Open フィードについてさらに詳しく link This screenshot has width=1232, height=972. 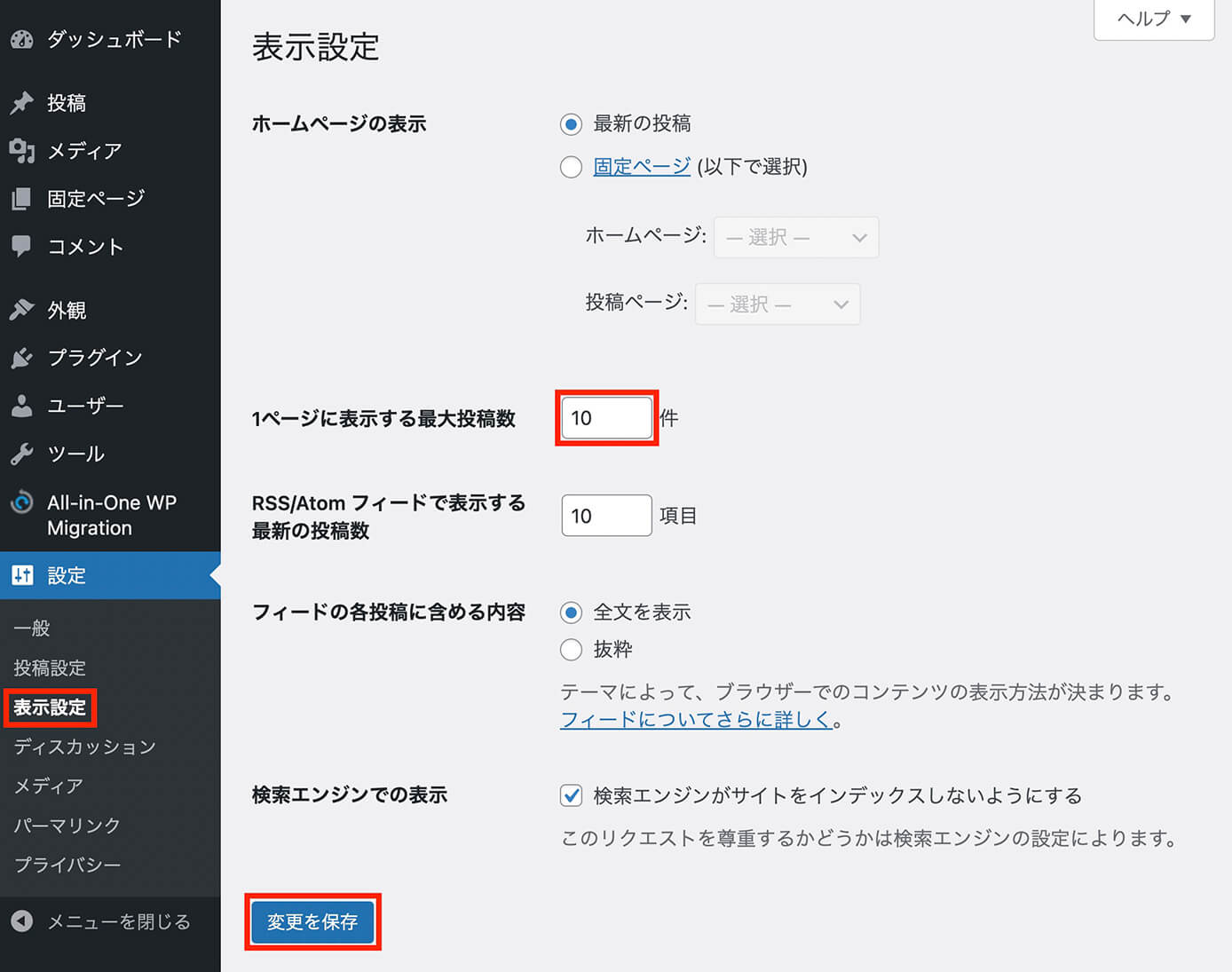point(697,720)
